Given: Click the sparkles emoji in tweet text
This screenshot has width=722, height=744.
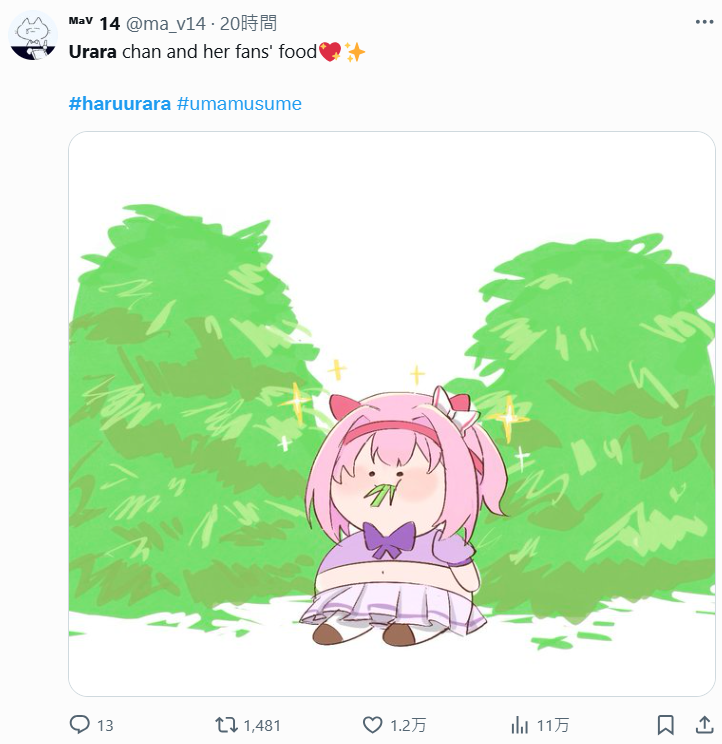Looking at the screenshot, I should coord(355,51).
